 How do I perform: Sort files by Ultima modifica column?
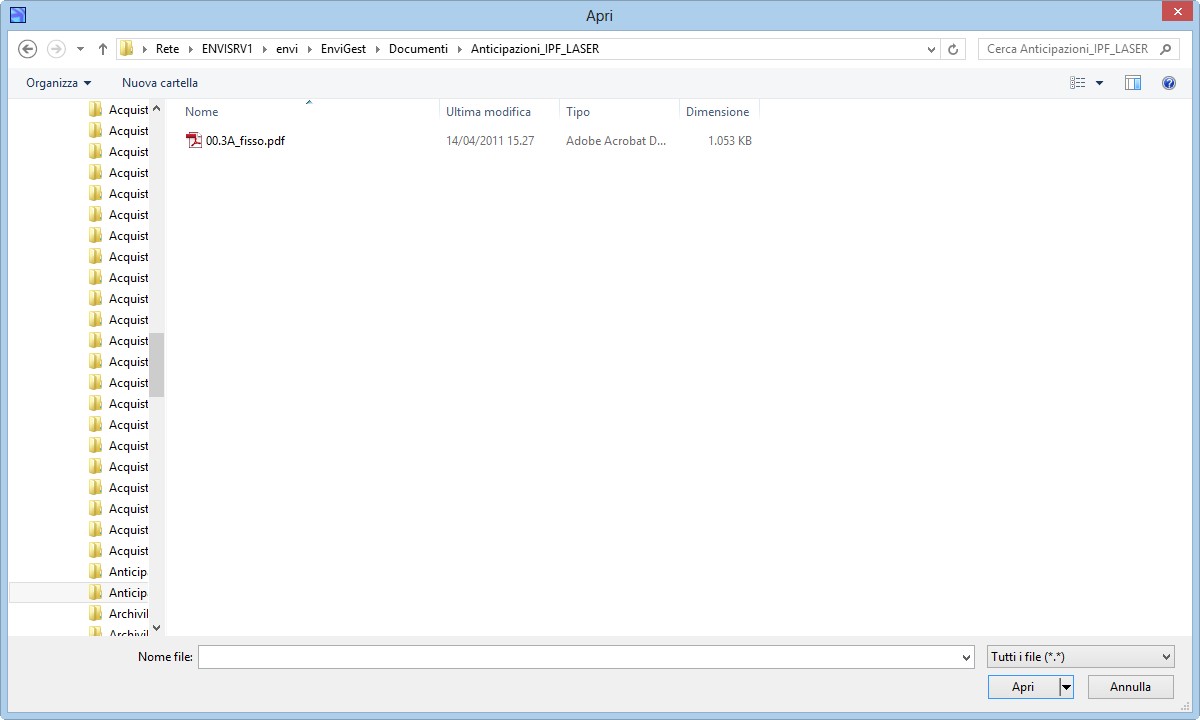(x=489, y=112)
